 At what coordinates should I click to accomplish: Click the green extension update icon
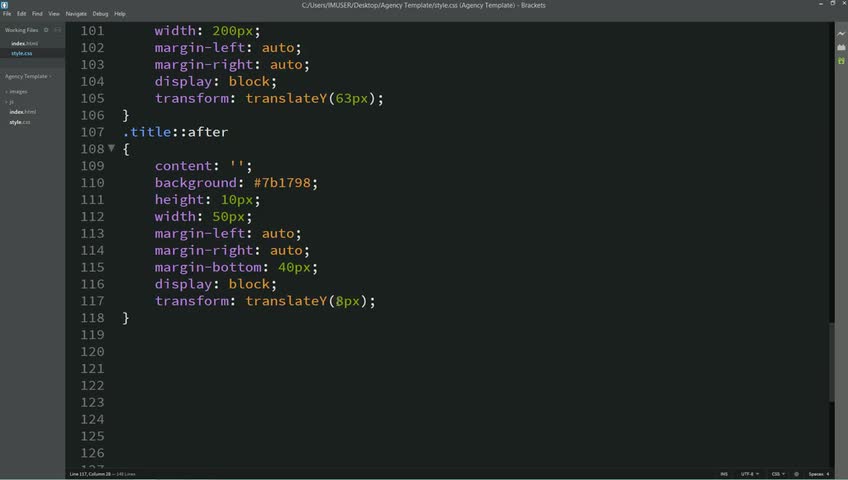click(841, 61)
